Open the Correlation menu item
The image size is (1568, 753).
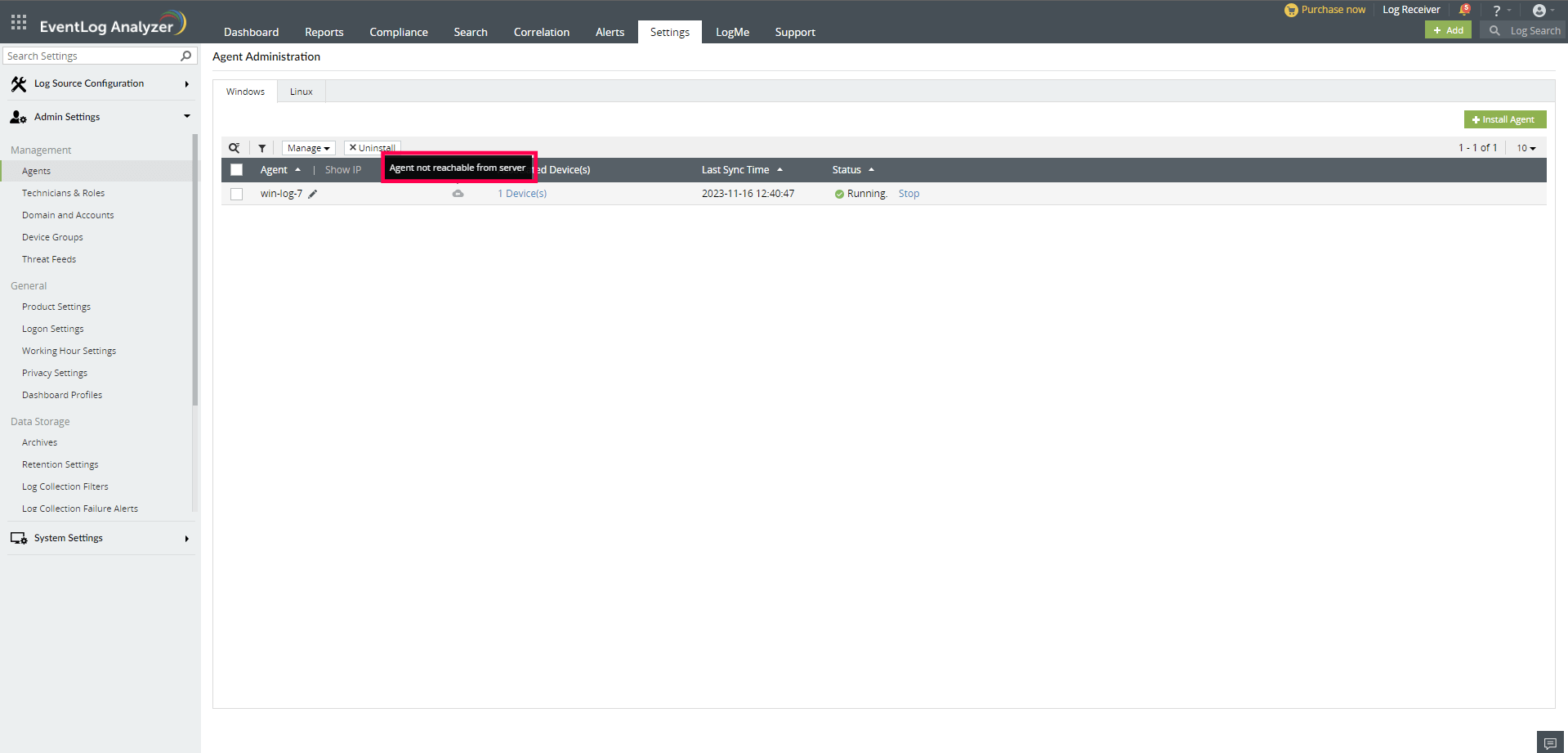pyautogui.click(x=541, y=32)
